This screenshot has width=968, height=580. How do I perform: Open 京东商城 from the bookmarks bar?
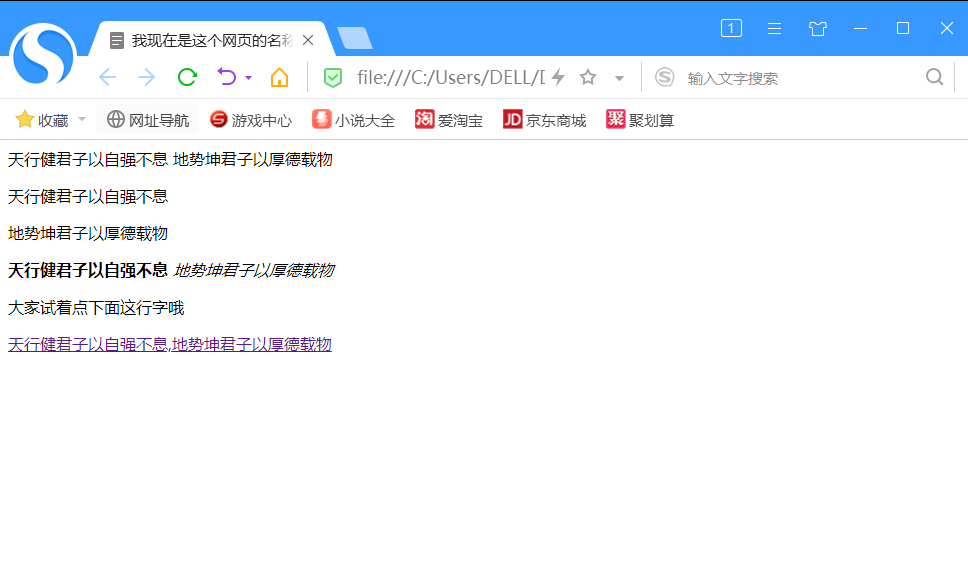544,118
